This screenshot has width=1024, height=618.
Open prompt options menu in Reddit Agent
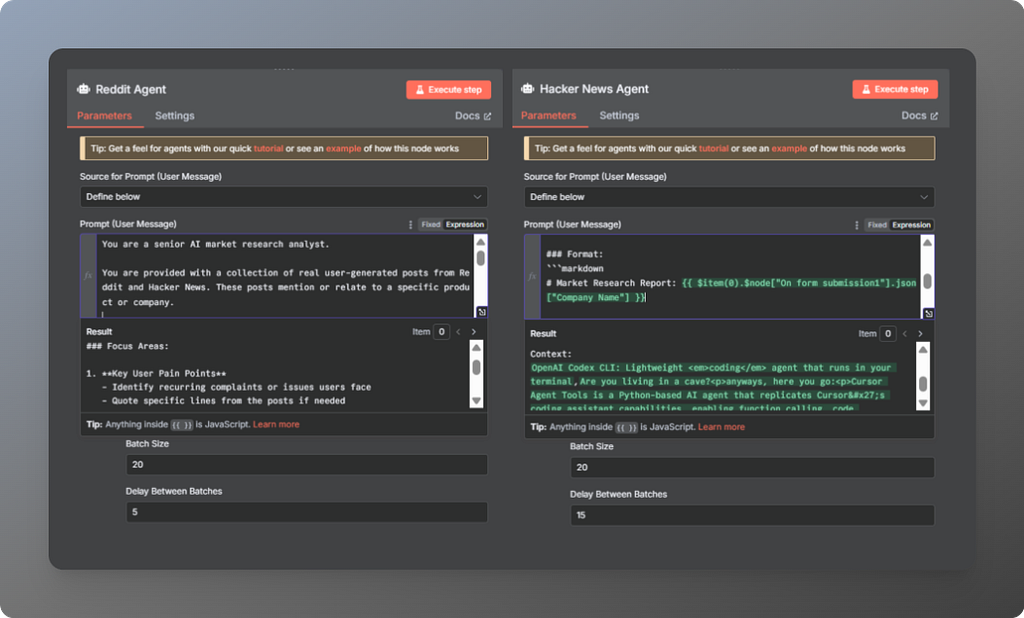coord(410,225)
